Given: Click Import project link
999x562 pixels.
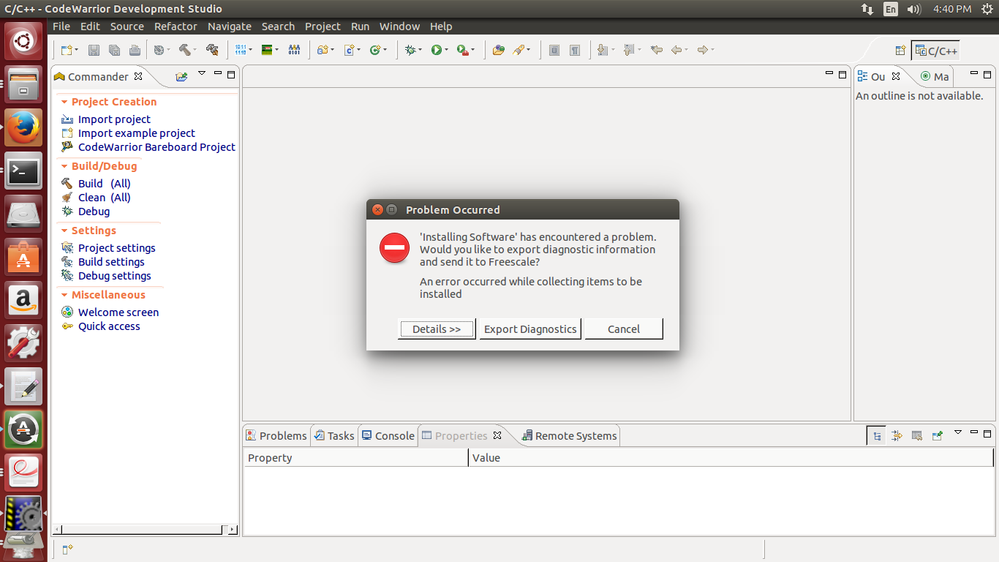Looking at the screenshot, I should (114, 119).
